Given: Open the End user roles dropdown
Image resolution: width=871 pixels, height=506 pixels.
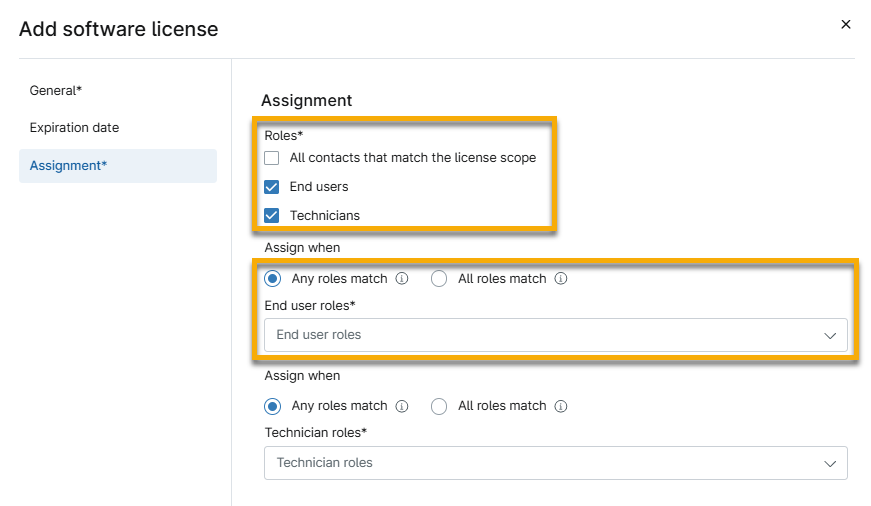Looking at the screenshot, I should point(555,335).
